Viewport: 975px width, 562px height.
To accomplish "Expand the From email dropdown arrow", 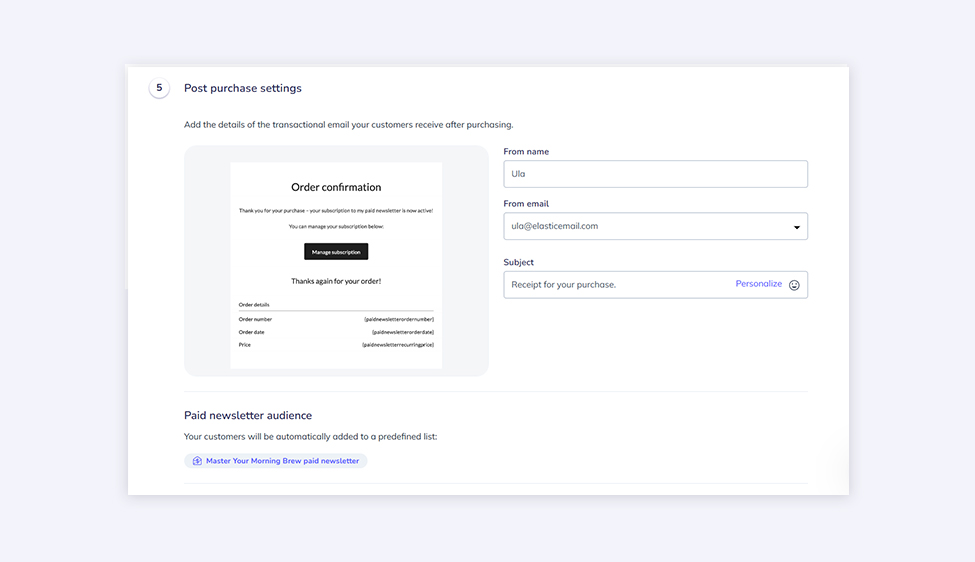I will point(797,227).
